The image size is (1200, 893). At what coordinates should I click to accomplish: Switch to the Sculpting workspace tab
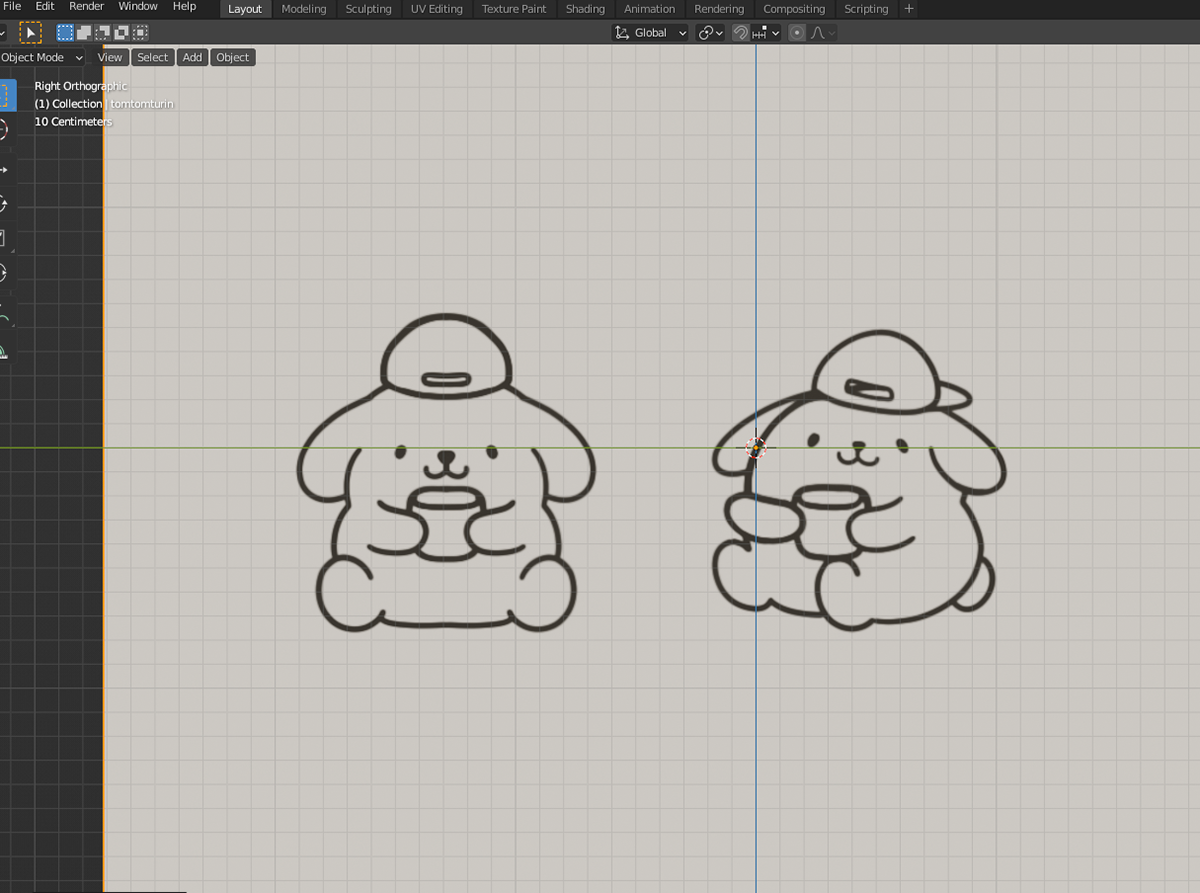(x=369, y=9)
